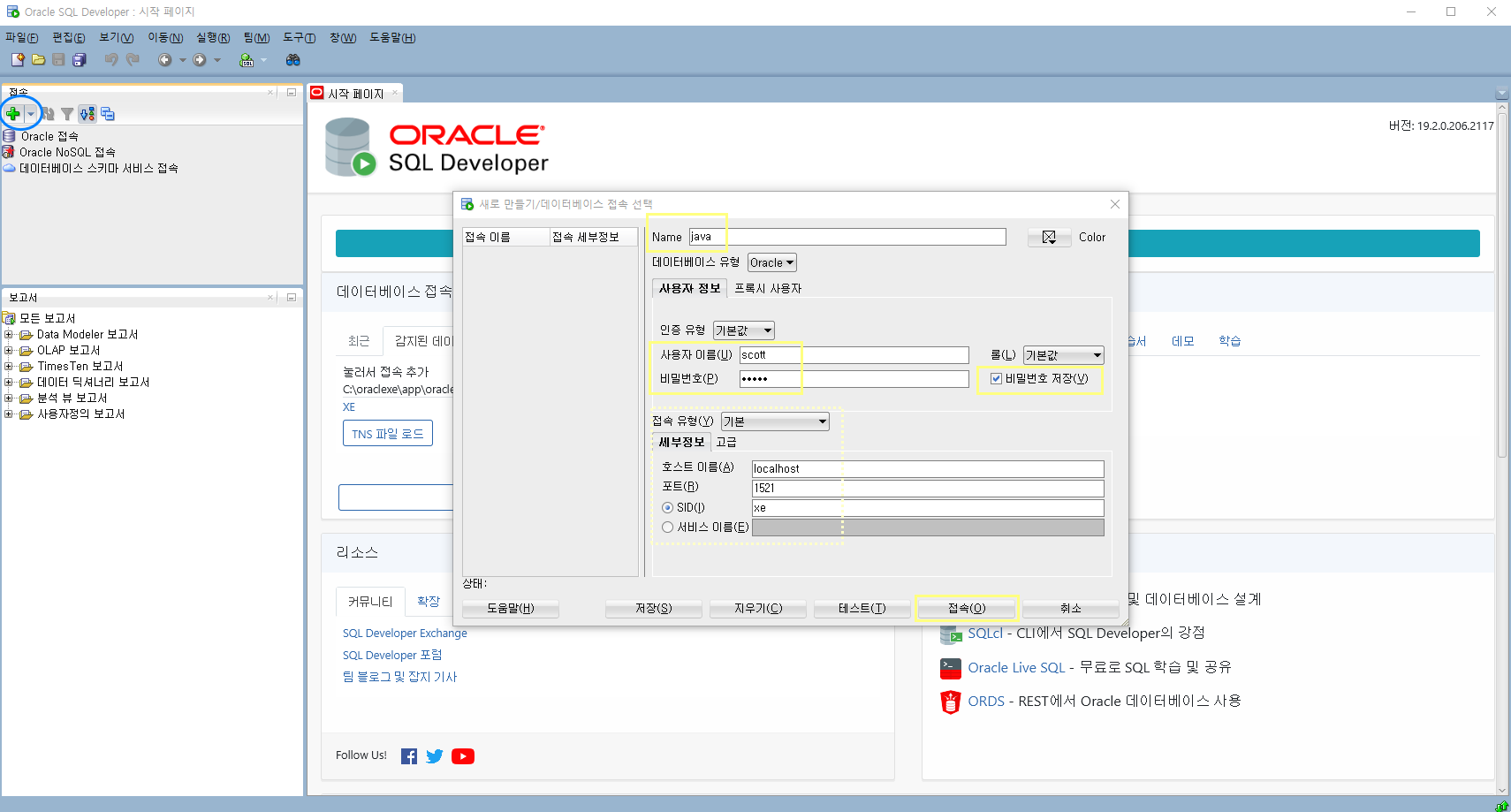1511x812 pixels.
Task: Switch to the proxy user tab
Action: point(768,288)
